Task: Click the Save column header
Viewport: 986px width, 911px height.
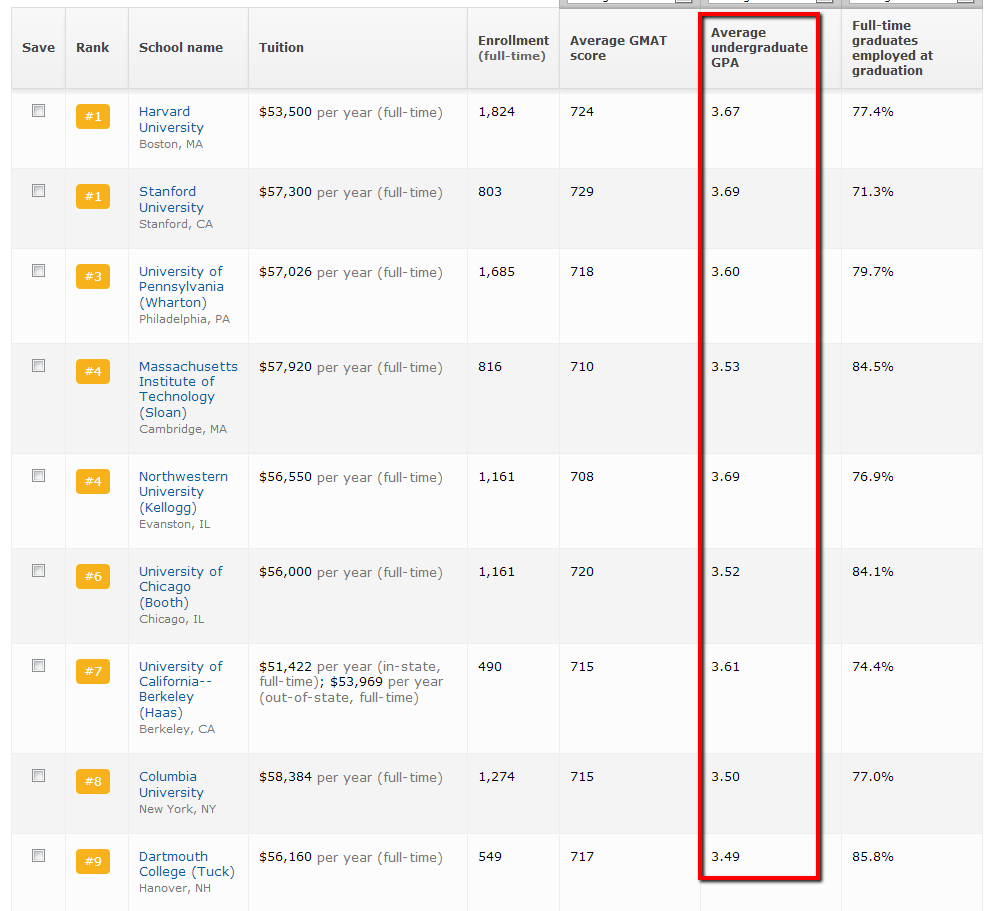Action: [38, 48]
